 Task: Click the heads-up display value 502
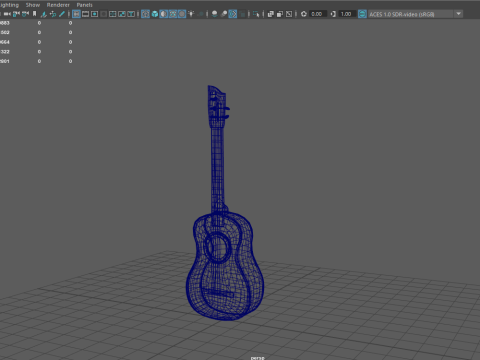(5, 32)
